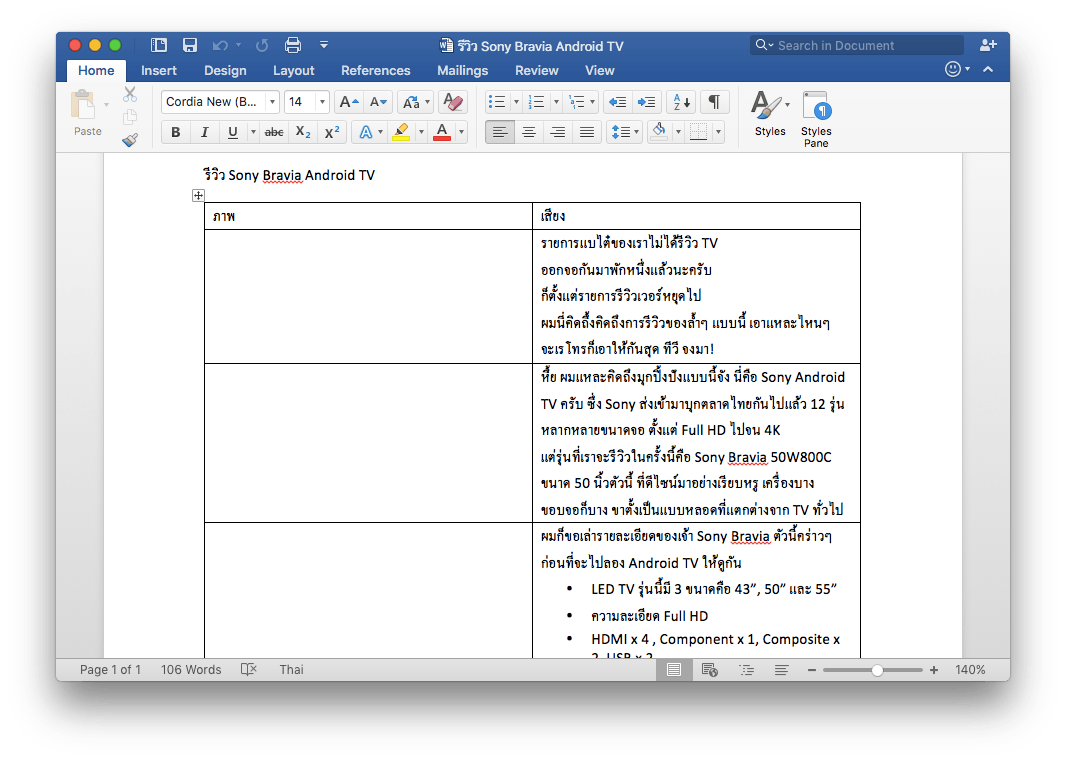
Task: Toggle Italic formatting
Action: tap(204, 132)
